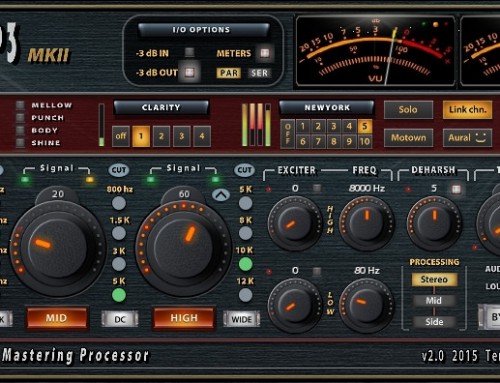Click the 80 Hz frequency value

pyautogui.click(x=367, y=271)
